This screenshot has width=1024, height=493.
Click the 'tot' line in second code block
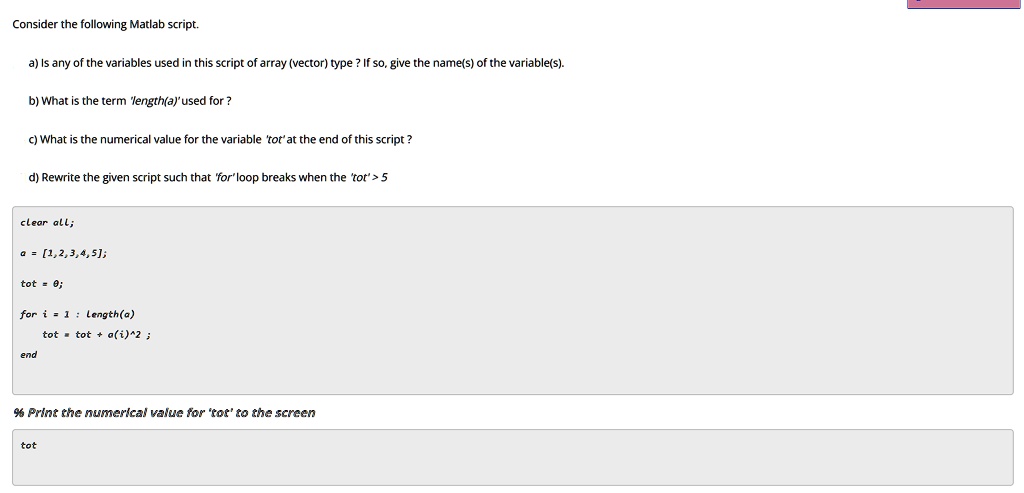[x=29, y=445]
